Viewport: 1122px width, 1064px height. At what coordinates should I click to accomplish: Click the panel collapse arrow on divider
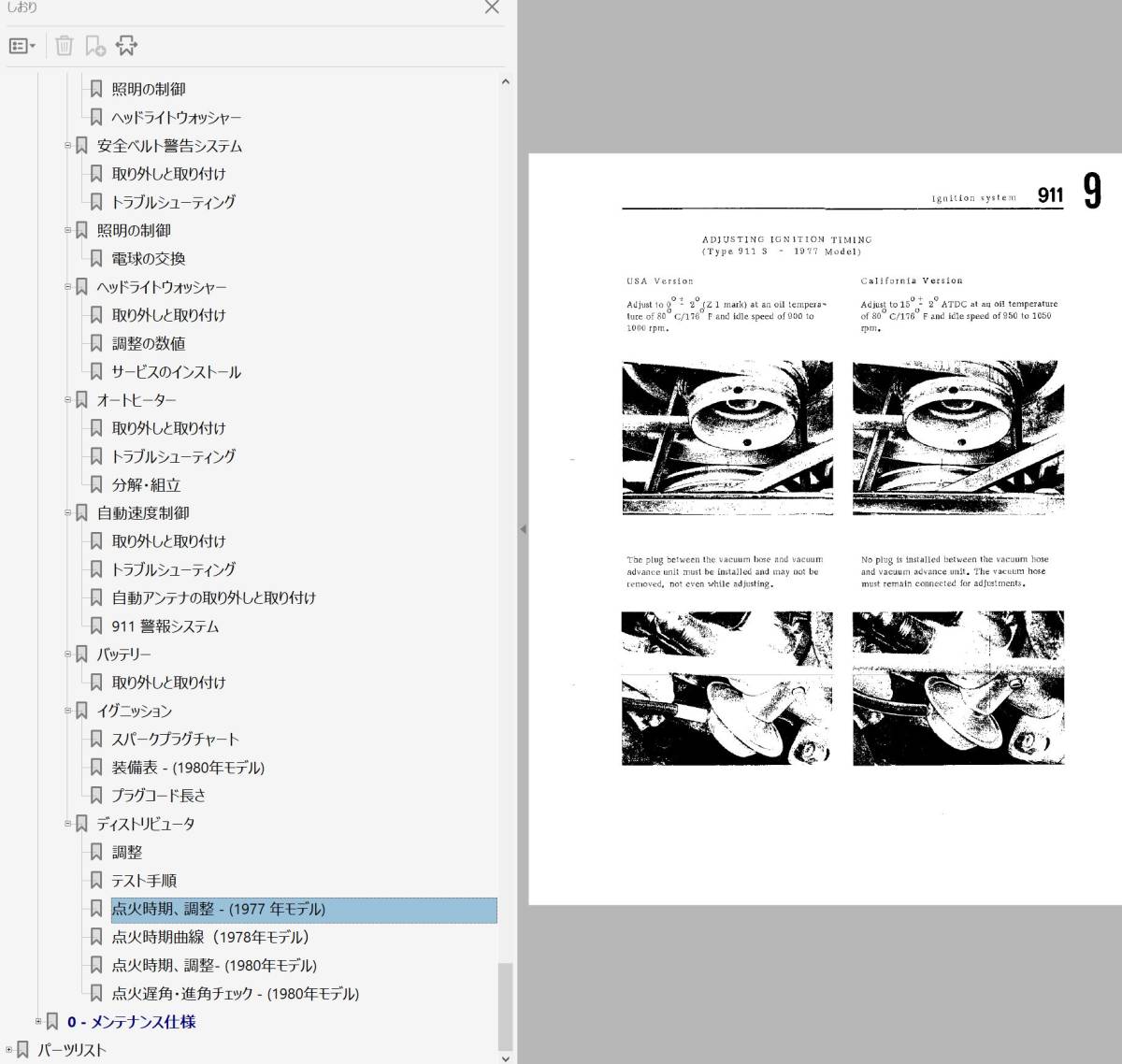523,529
